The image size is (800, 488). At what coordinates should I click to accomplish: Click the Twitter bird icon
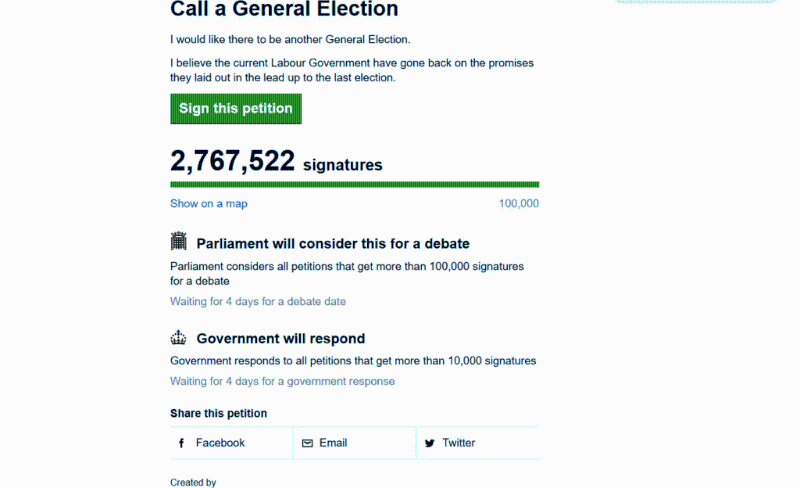click(x=429, y=443)
